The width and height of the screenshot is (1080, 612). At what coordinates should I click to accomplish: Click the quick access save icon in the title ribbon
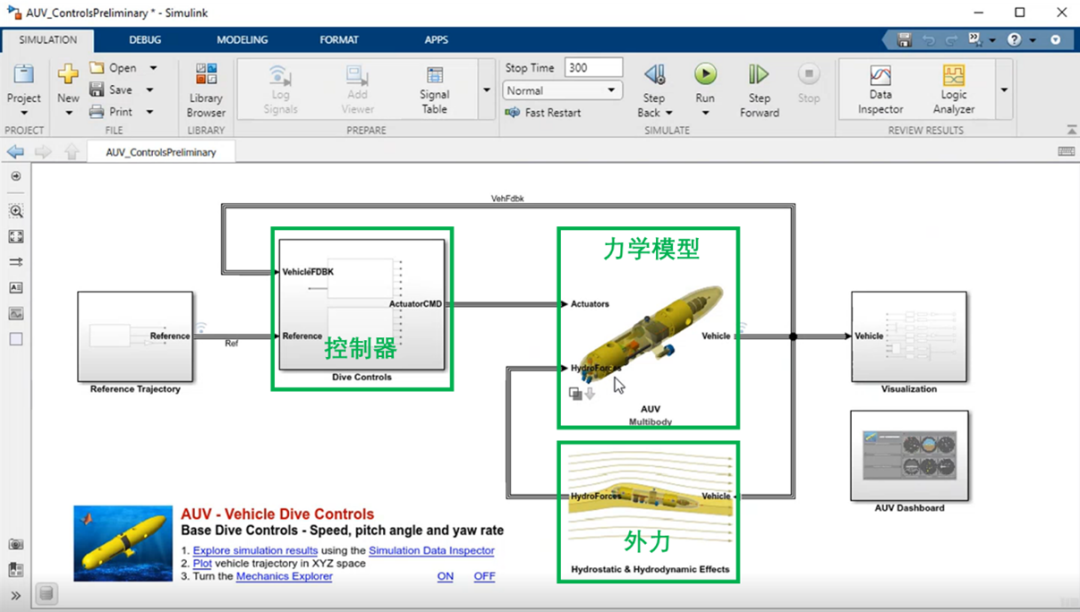click(904, 40)
